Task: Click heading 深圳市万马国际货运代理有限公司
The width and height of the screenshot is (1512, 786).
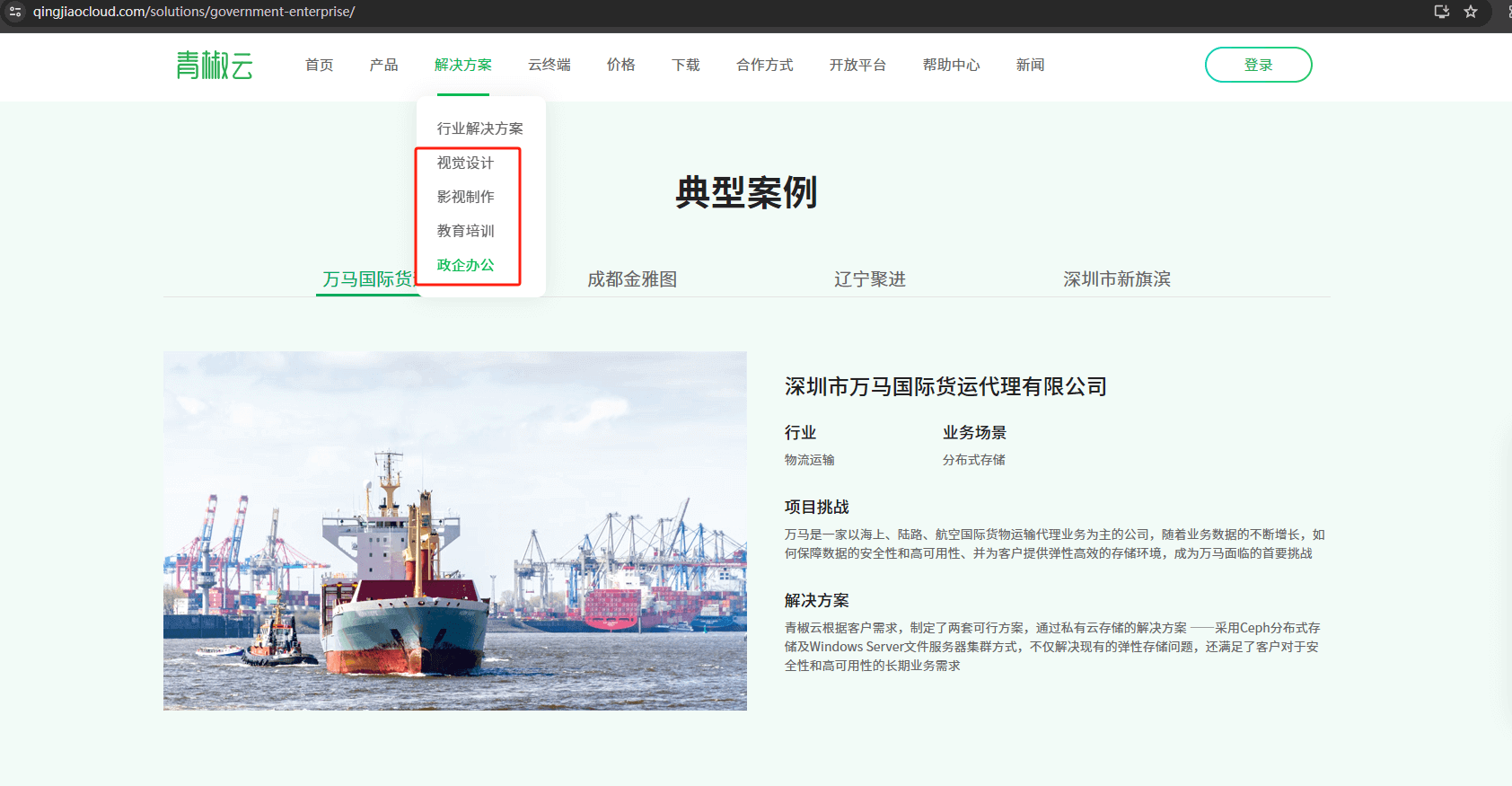Action: [945, 386]
